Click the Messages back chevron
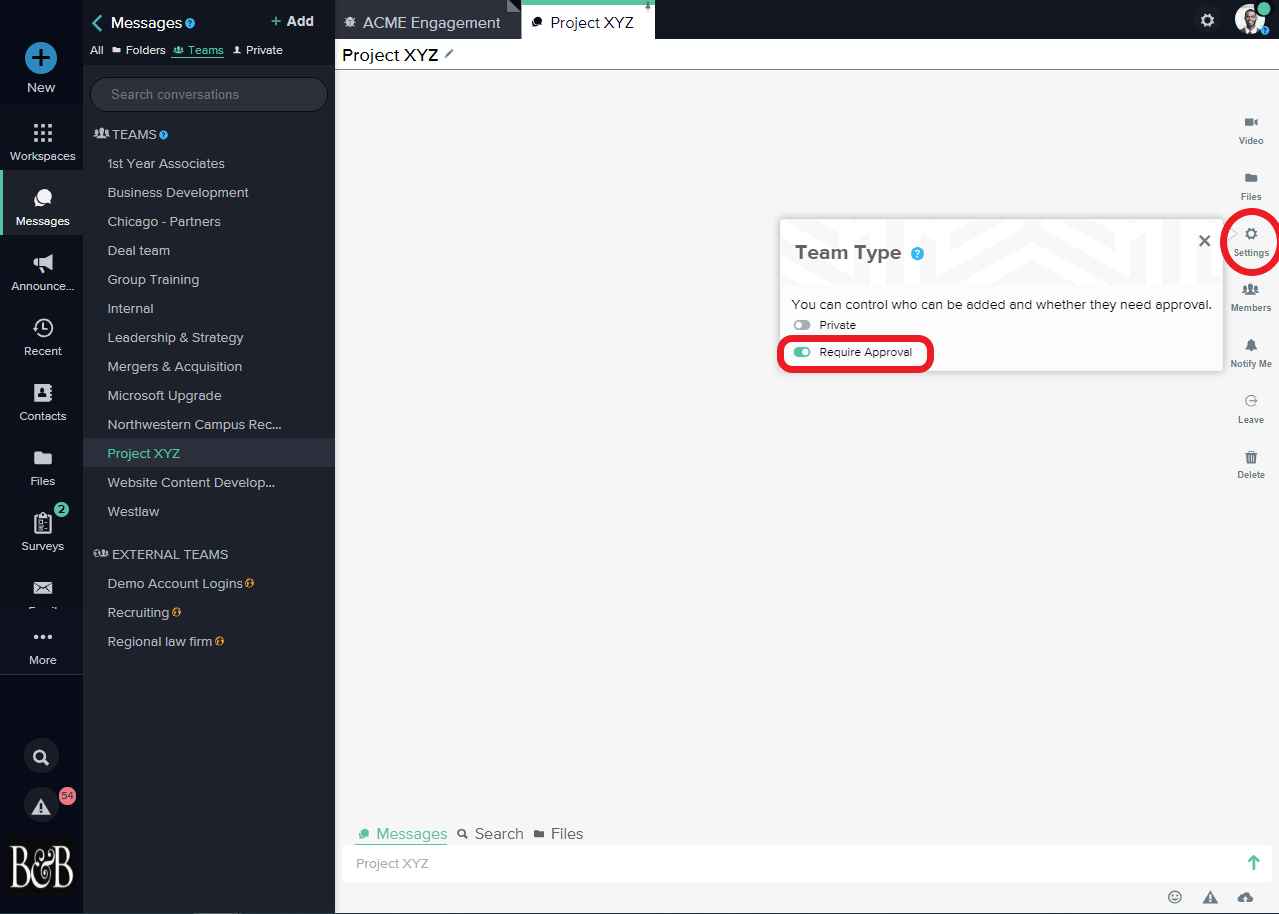 coord(97,22)
